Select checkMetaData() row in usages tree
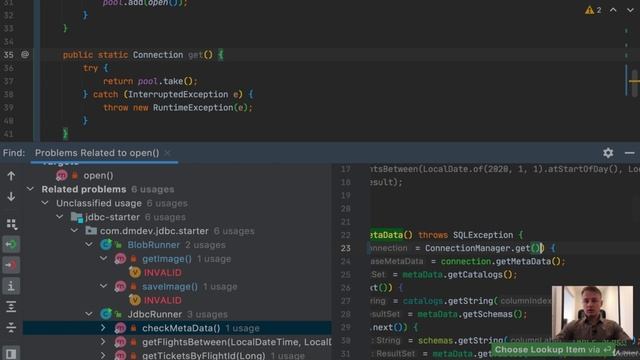The image size is (640, 360). tap(177, 328)
